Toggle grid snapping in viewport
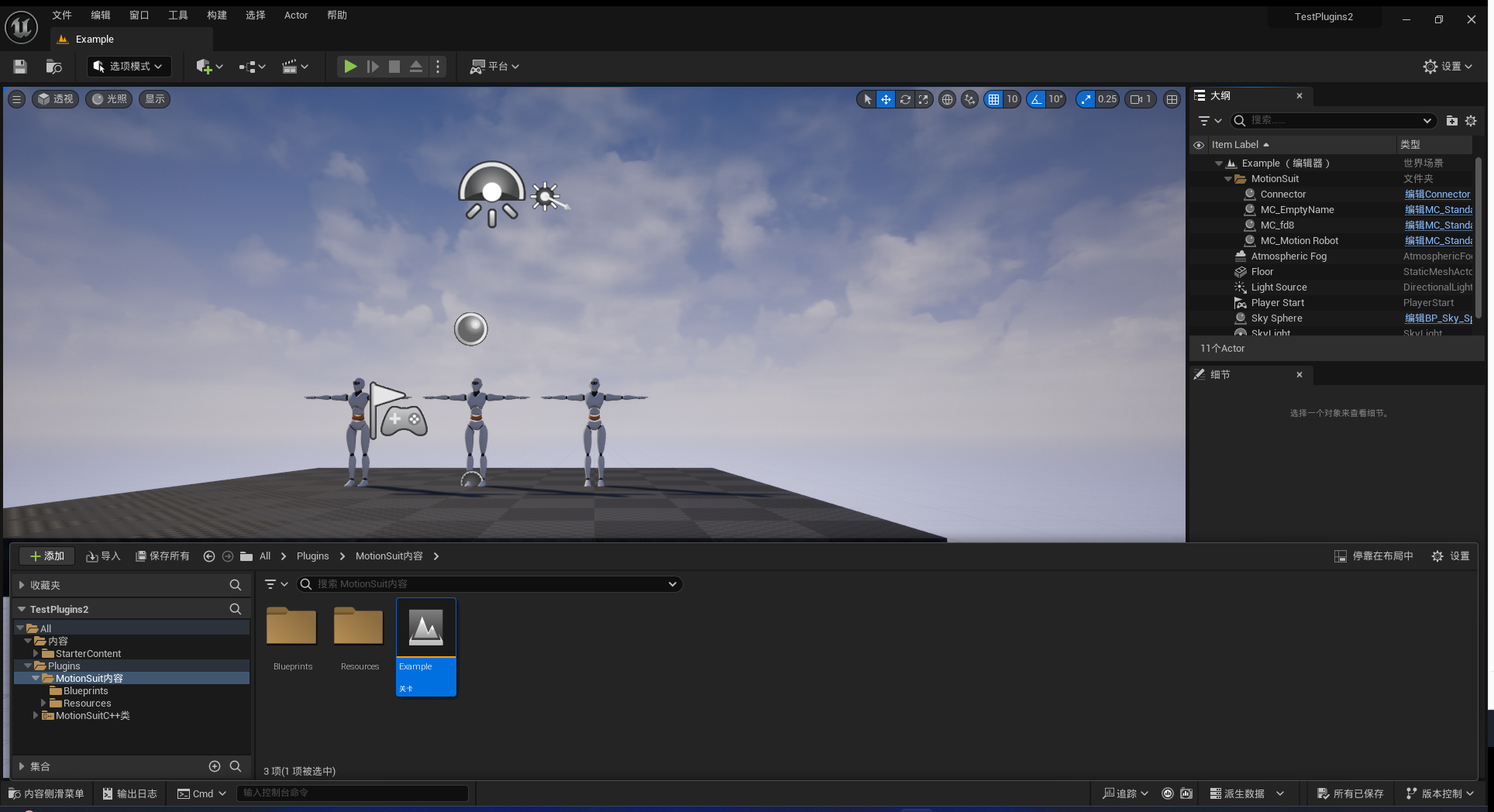The width and height of the screenshot is (1494, 812). coord(993,99)
